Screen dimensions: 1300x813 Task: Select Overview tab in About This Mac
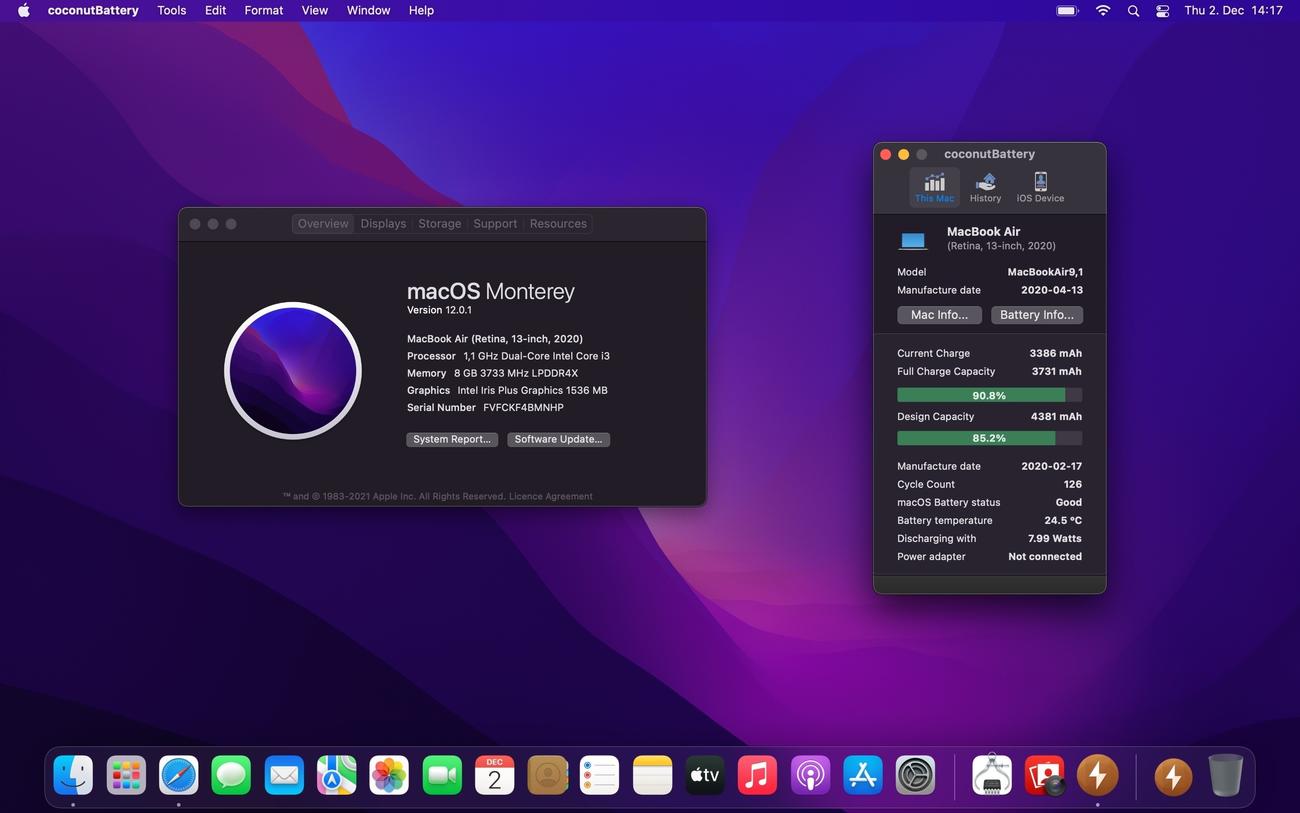[323, 224]
